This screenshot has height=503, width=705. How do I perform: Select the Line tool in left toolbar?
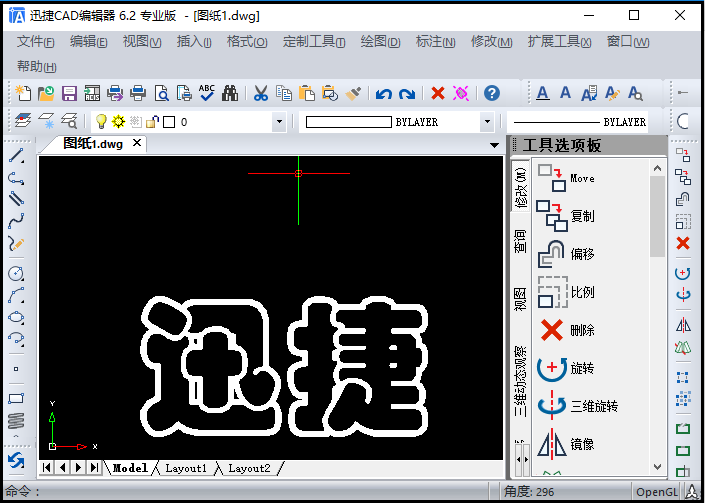point(16,156)
